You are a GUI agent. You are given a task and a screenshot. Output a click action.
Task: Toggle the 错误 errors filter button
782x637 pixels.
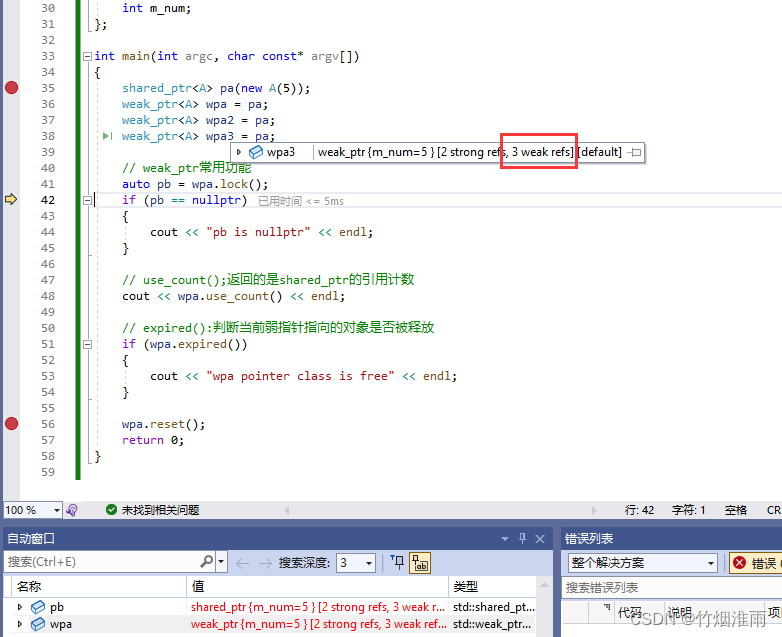[x=755, y=563]
